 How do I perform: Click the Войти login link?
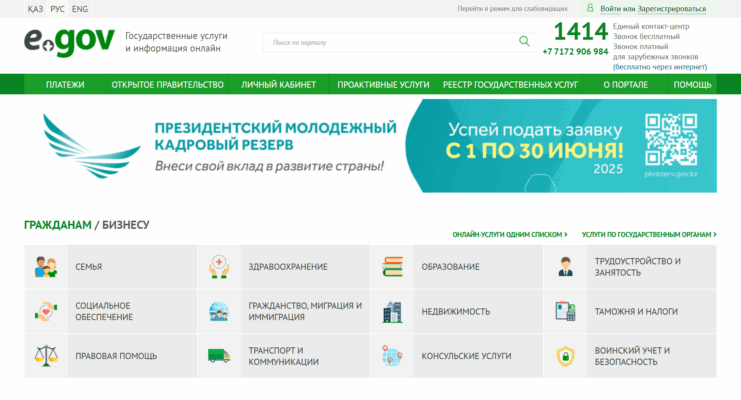coord(609,8)
